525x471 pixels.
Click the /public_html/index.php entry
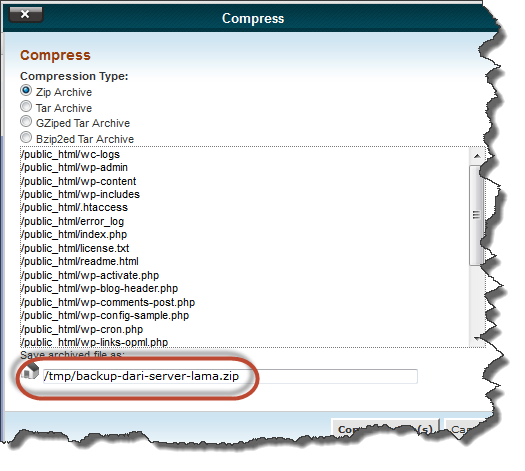pyautogui.click(x=74, y=235)
